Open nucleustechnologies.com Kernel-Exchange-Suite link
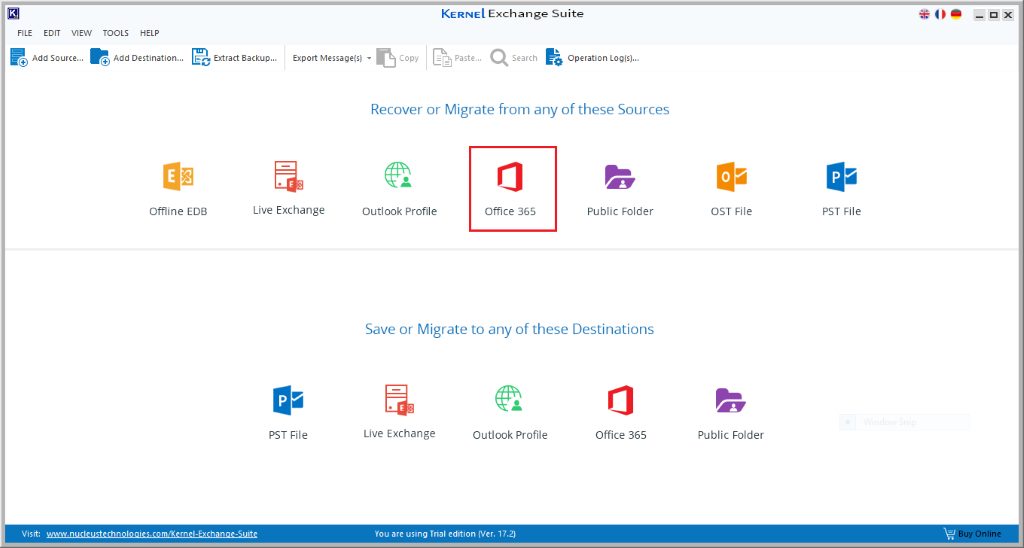This screenshot has height=548, width=1024. [152, 534]
